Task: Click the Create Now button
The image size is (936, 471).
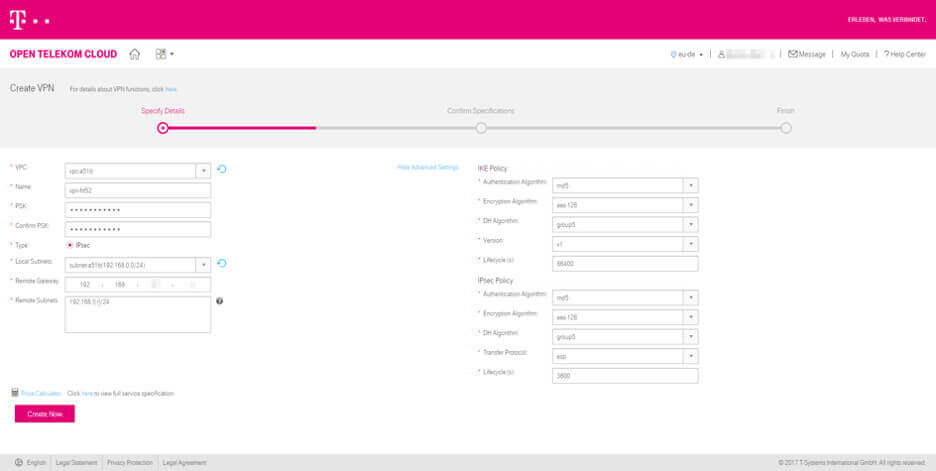Action: click(x=44, y=413)
